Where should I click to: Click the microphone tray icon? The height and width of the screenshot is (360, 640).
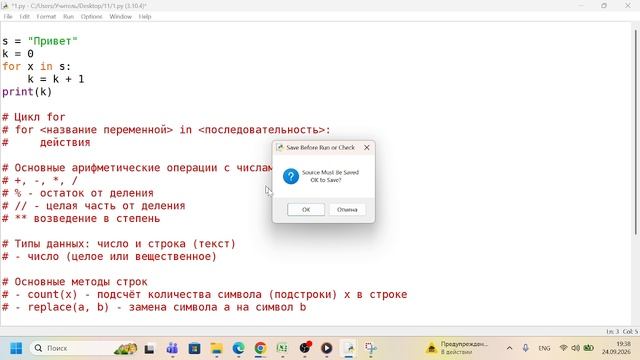(525, 348)
